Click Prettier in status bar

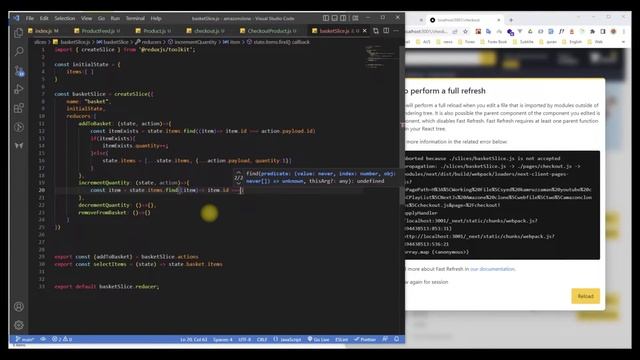(x=365, y=339)
